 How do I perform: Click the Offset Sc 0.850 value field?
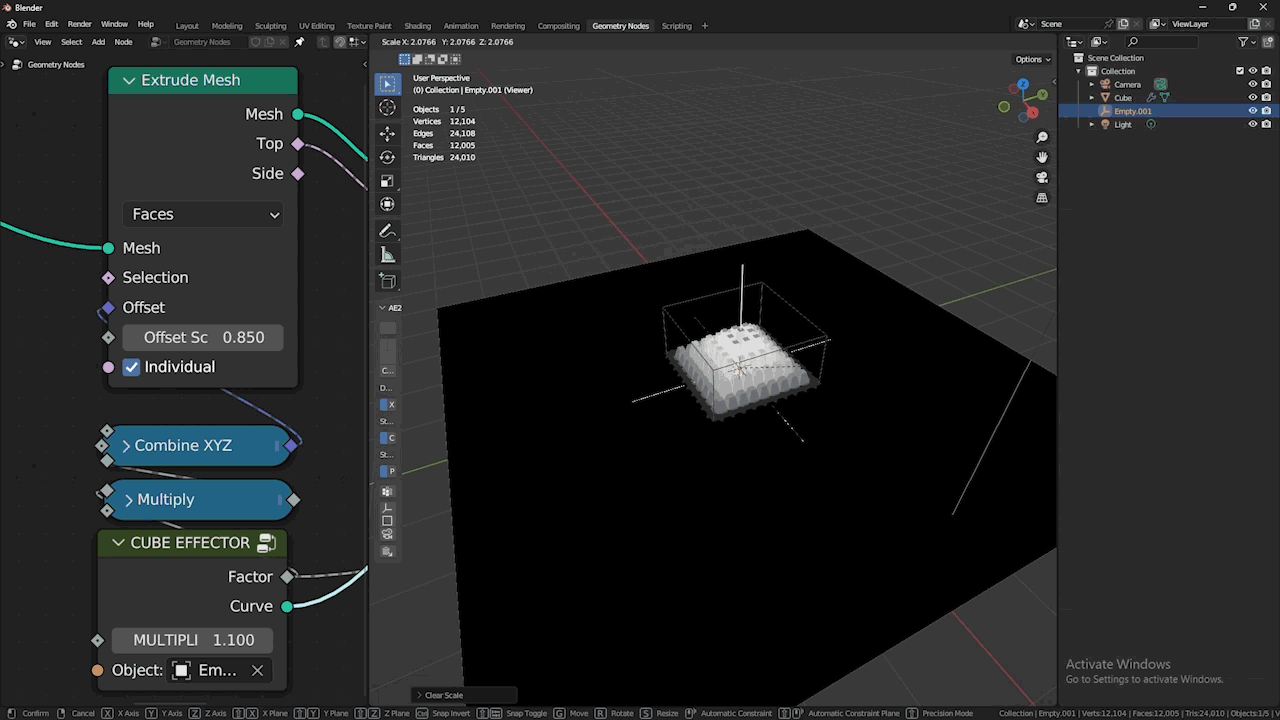coord(204,338)
